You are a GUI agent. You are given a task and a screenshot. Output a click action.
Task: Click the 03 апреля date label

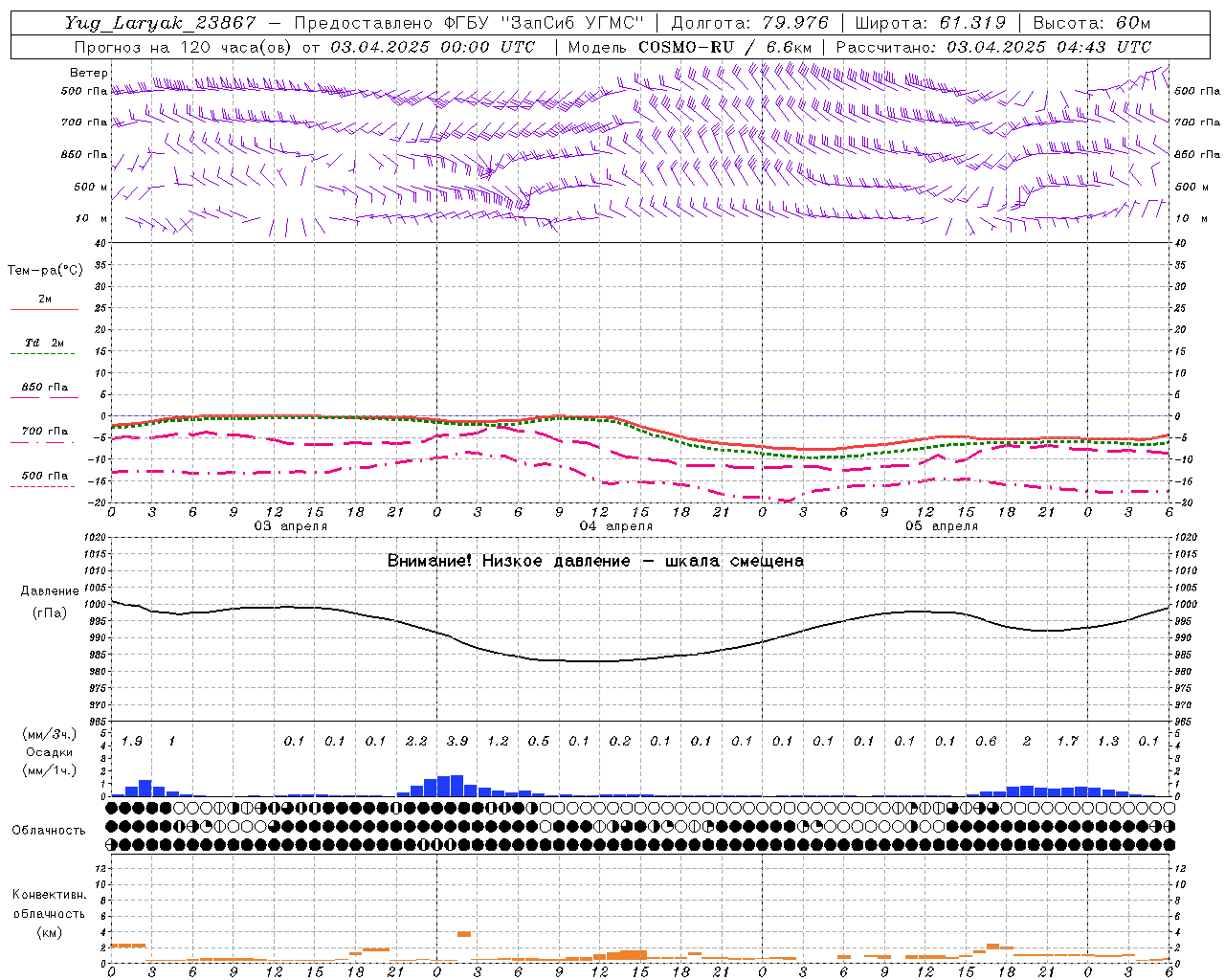(291, 526)
